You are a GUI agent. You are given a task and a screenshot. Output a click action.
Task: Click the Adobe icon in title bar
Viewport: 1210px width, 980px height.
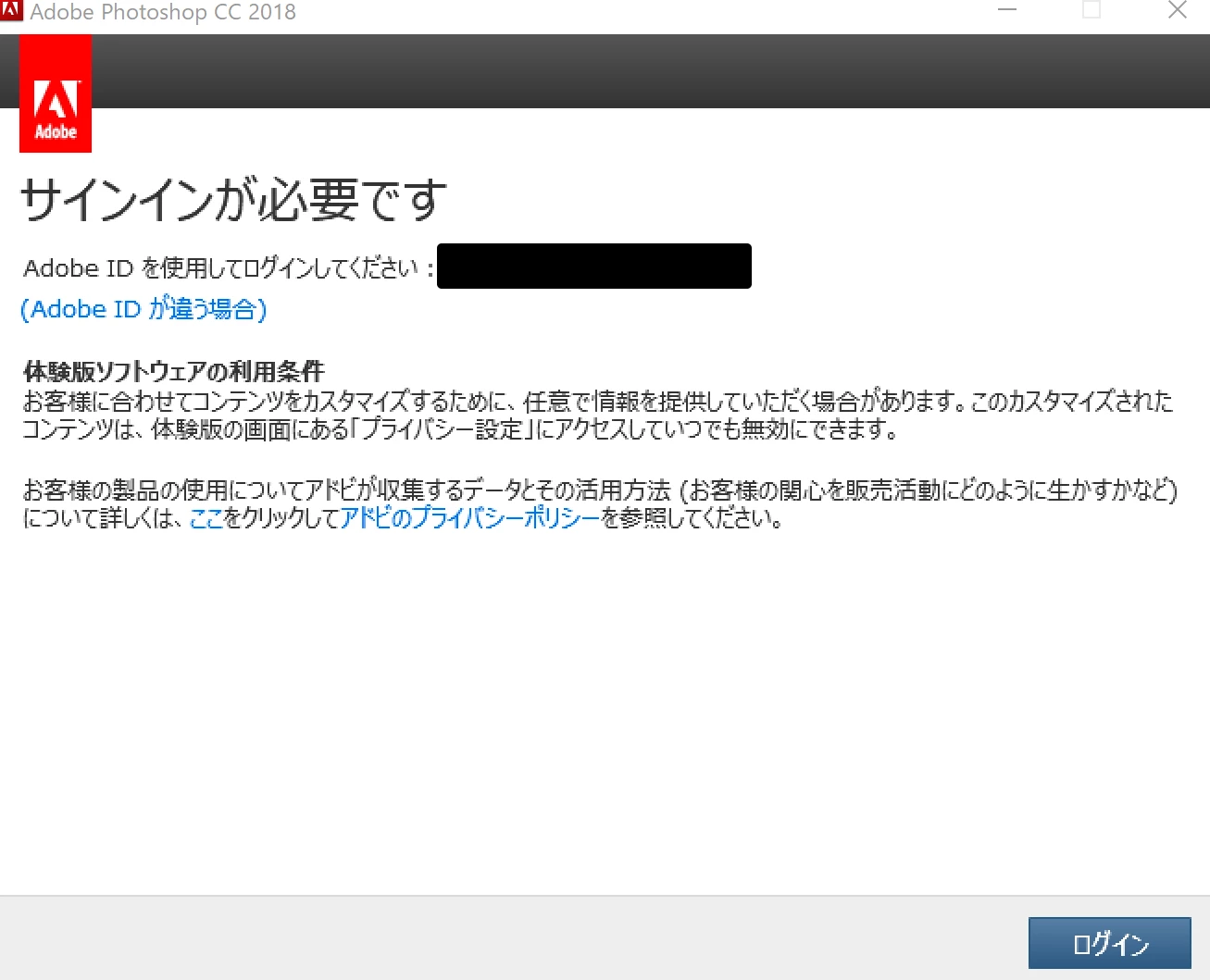(11, 10)
